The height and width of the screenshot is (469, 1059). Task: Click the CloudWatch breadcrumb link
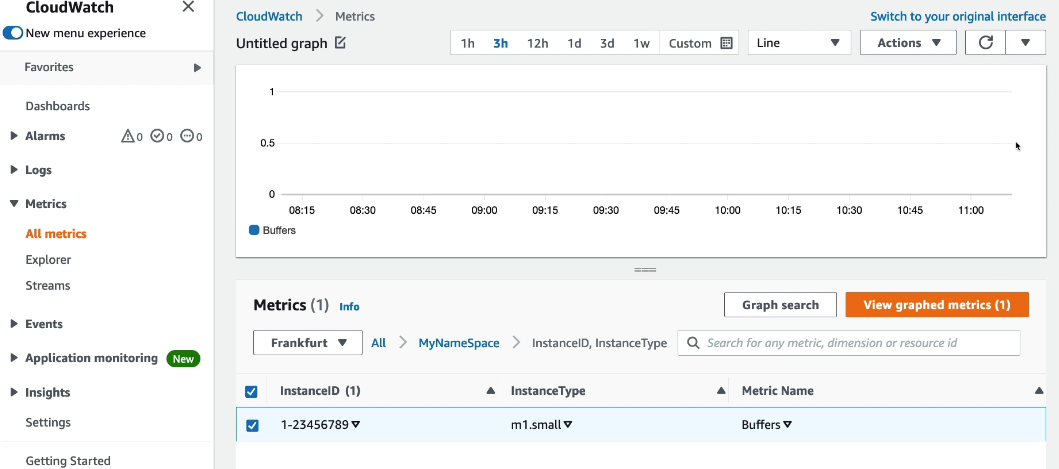[269, 16]
